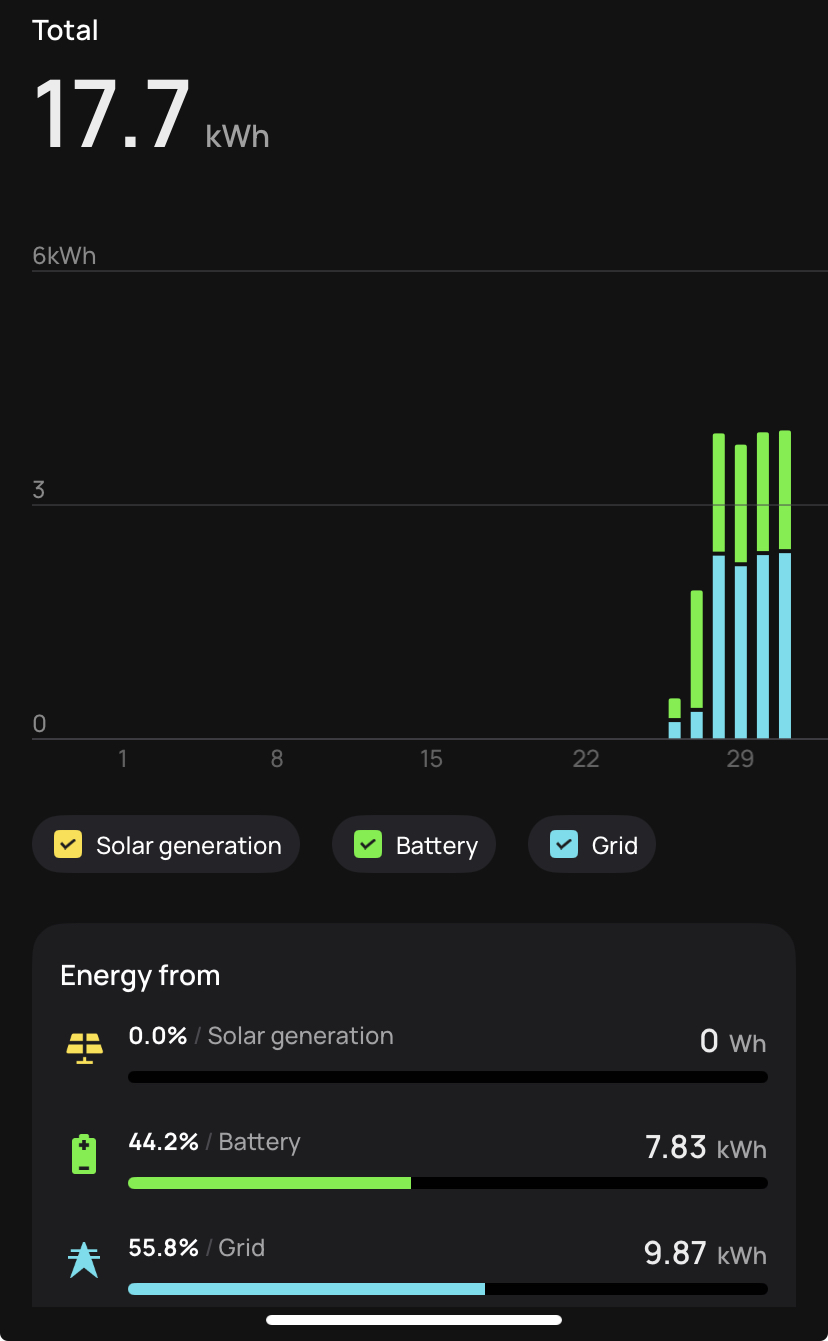
Task: Tap the home indicator bar at the bottom
Action: 414,1320
